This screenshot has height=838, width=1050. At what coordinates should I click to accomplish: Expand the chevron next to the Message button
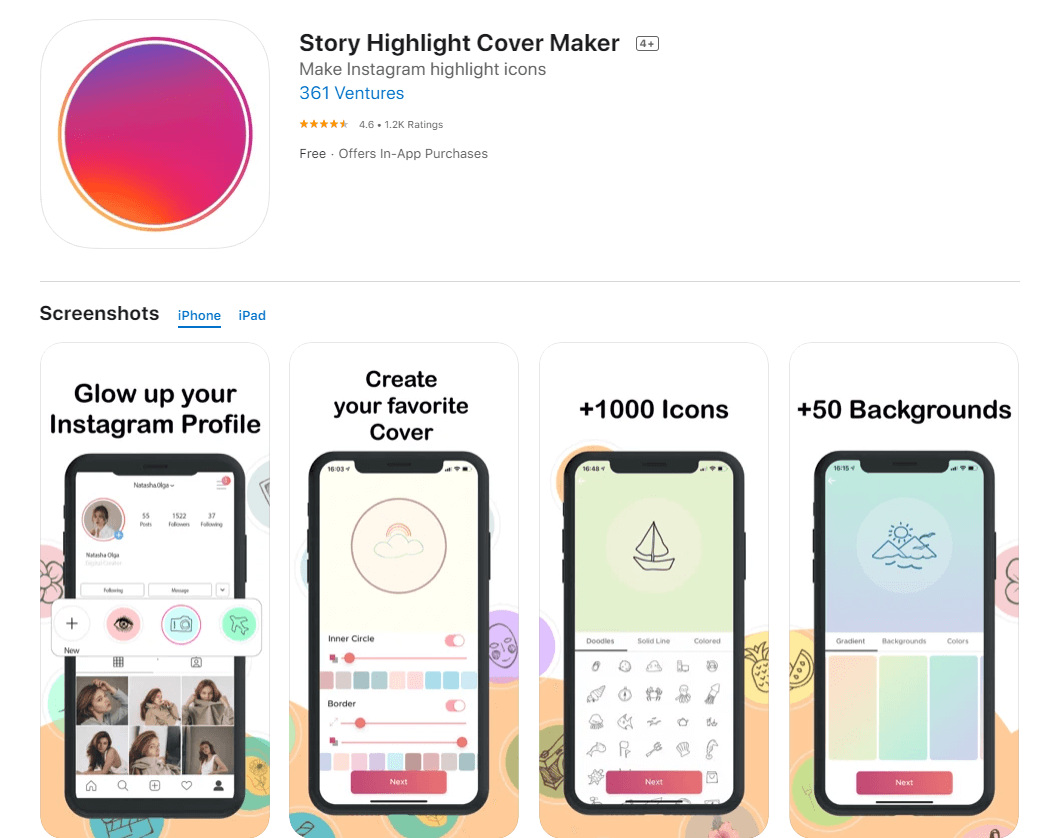click(x=222, y=589)
